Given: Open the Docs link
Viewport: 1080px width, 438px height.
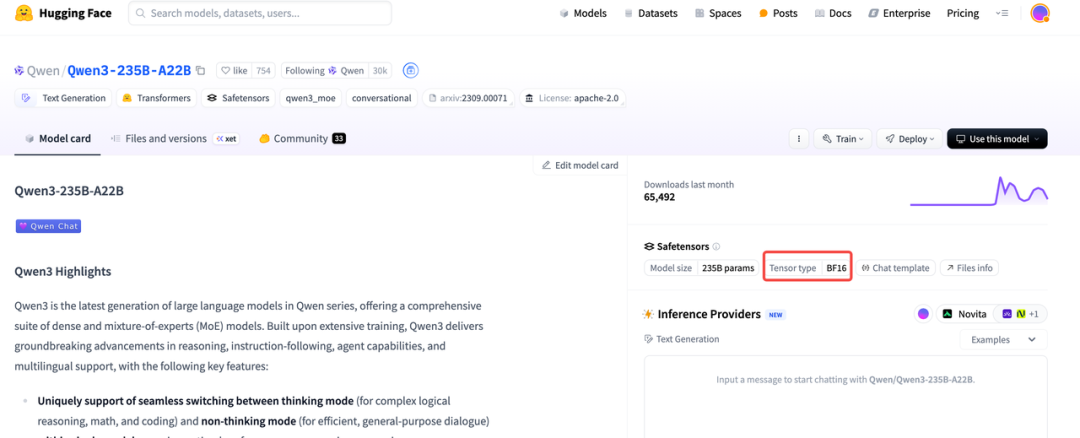Looking at the screenshot, I should point(833,13).
